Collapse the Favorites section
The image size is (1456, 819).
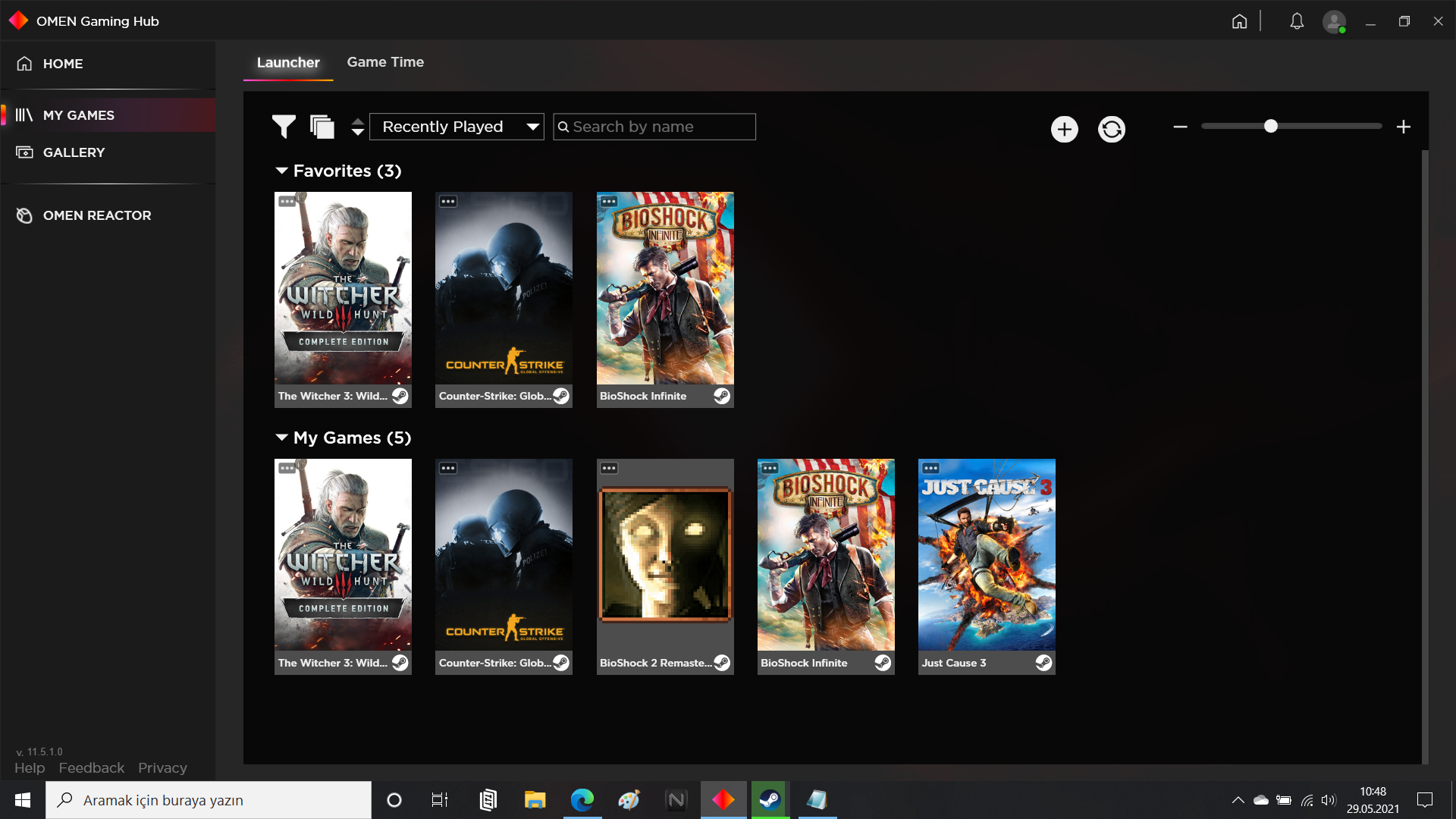(x=282, y=171)
